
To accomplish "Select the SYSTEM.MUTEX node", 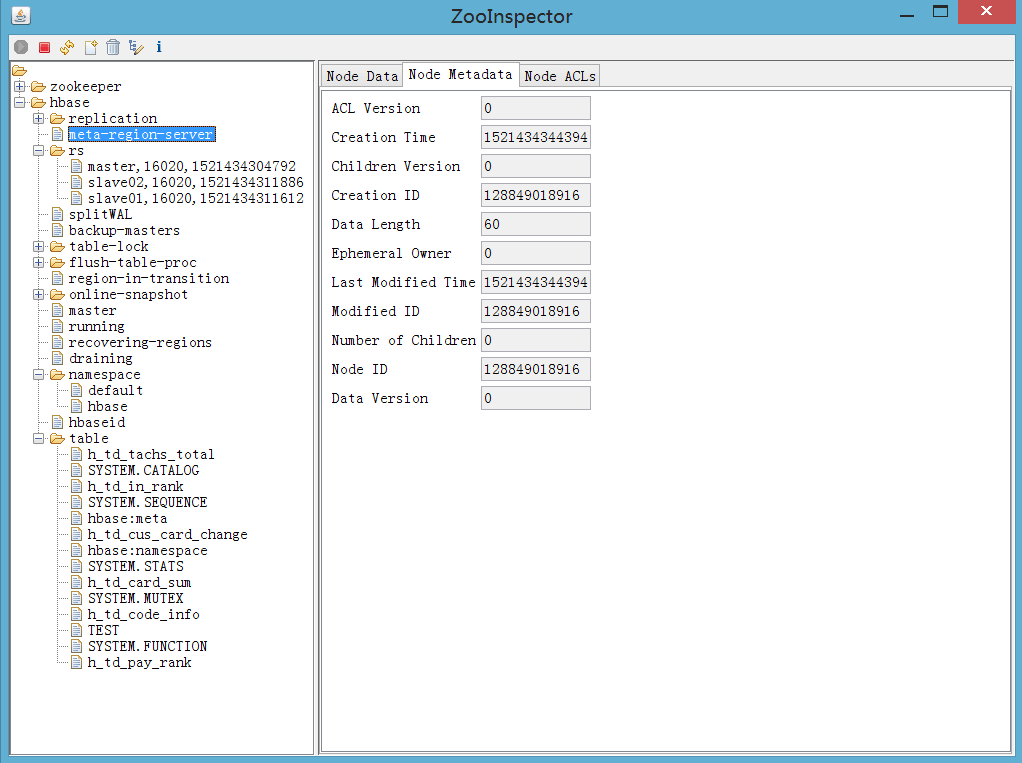I will click(136, 598).
